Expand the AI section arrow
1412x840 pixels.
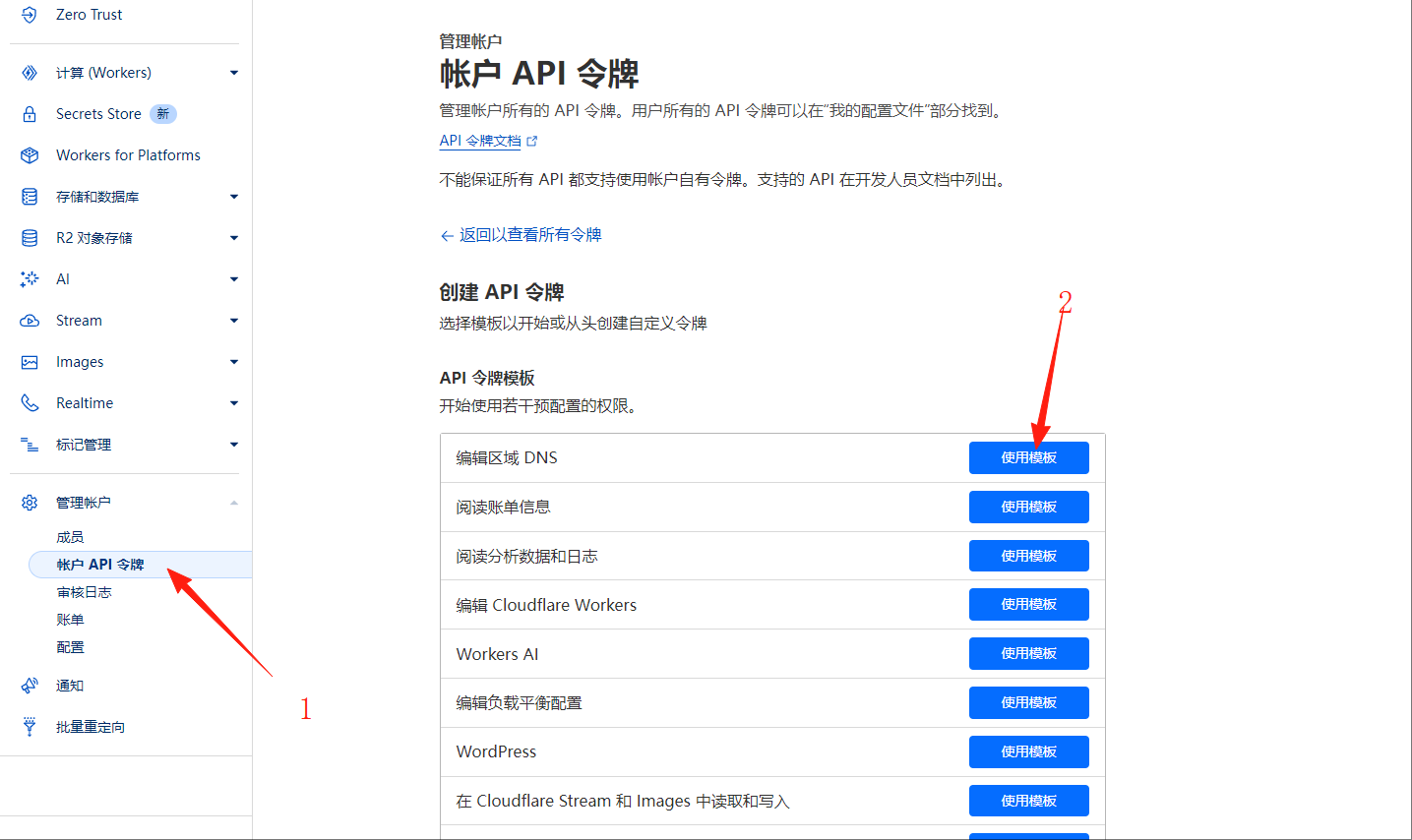coord(234,279)
